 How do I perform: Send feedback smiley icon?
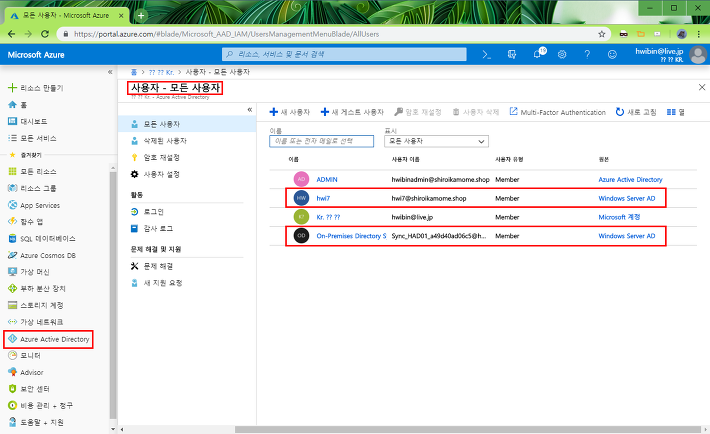[612, 54]
